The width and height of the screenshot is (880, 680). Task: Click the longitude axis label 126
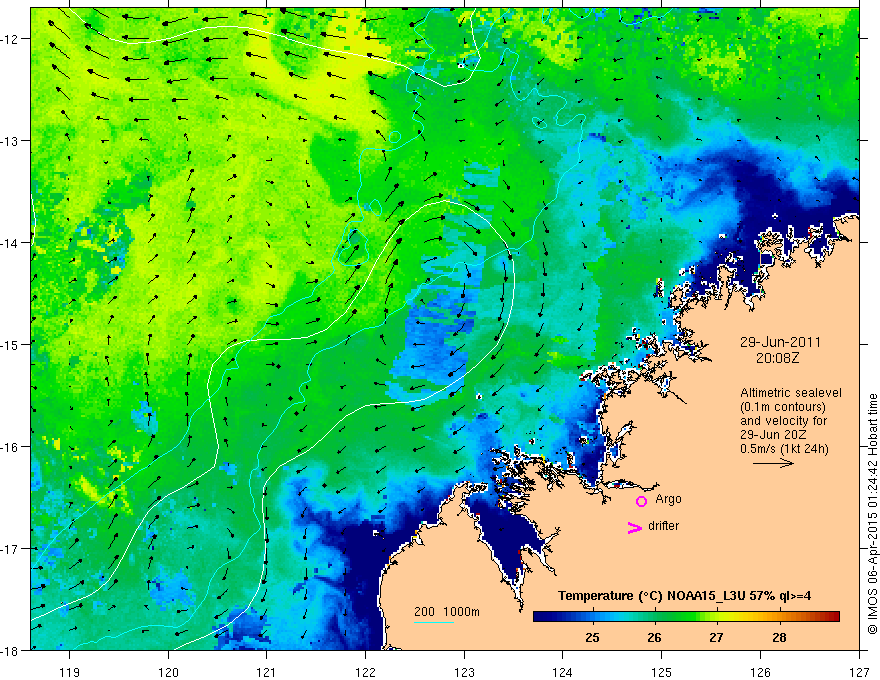pyautogui.click(x=760, y=672)
